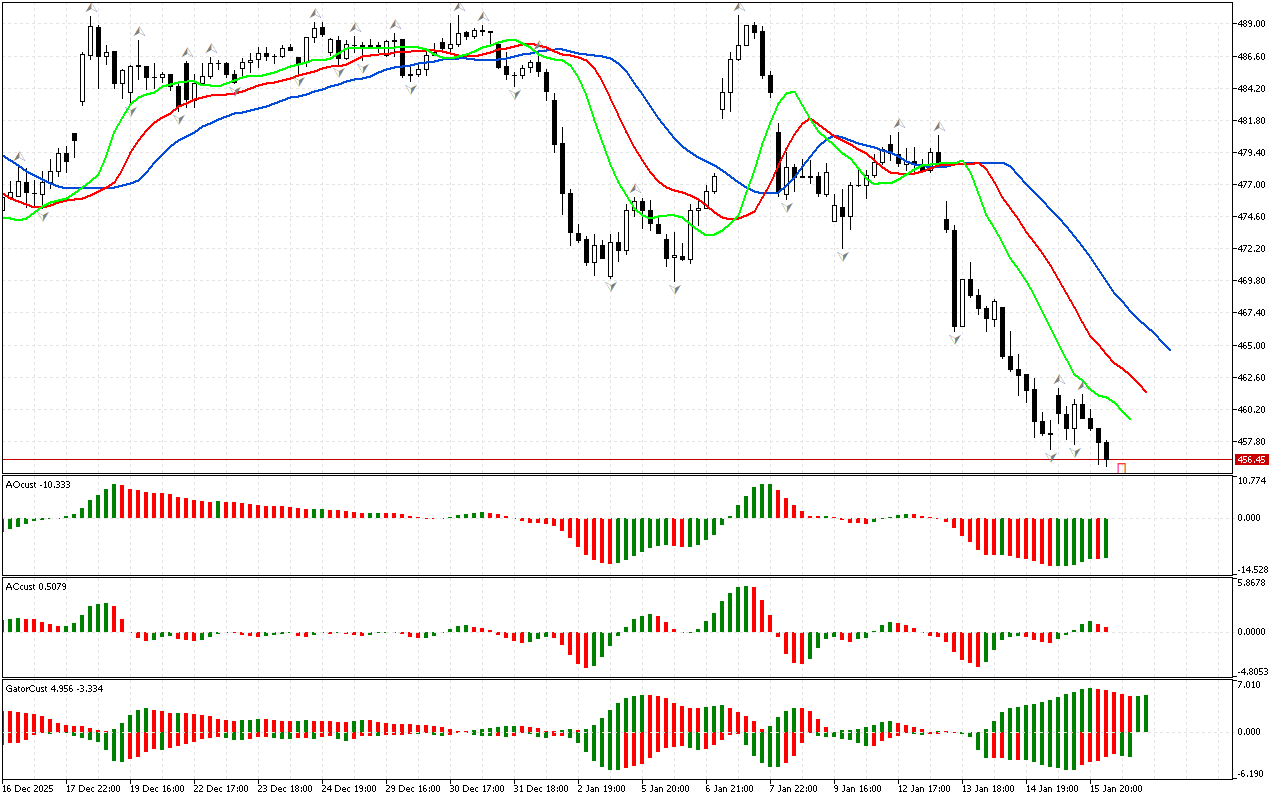Image resolution: width=1280 pixels, height=800 pixels.
Task: Select the AOcust indicator label
Action: click(37, 484)
